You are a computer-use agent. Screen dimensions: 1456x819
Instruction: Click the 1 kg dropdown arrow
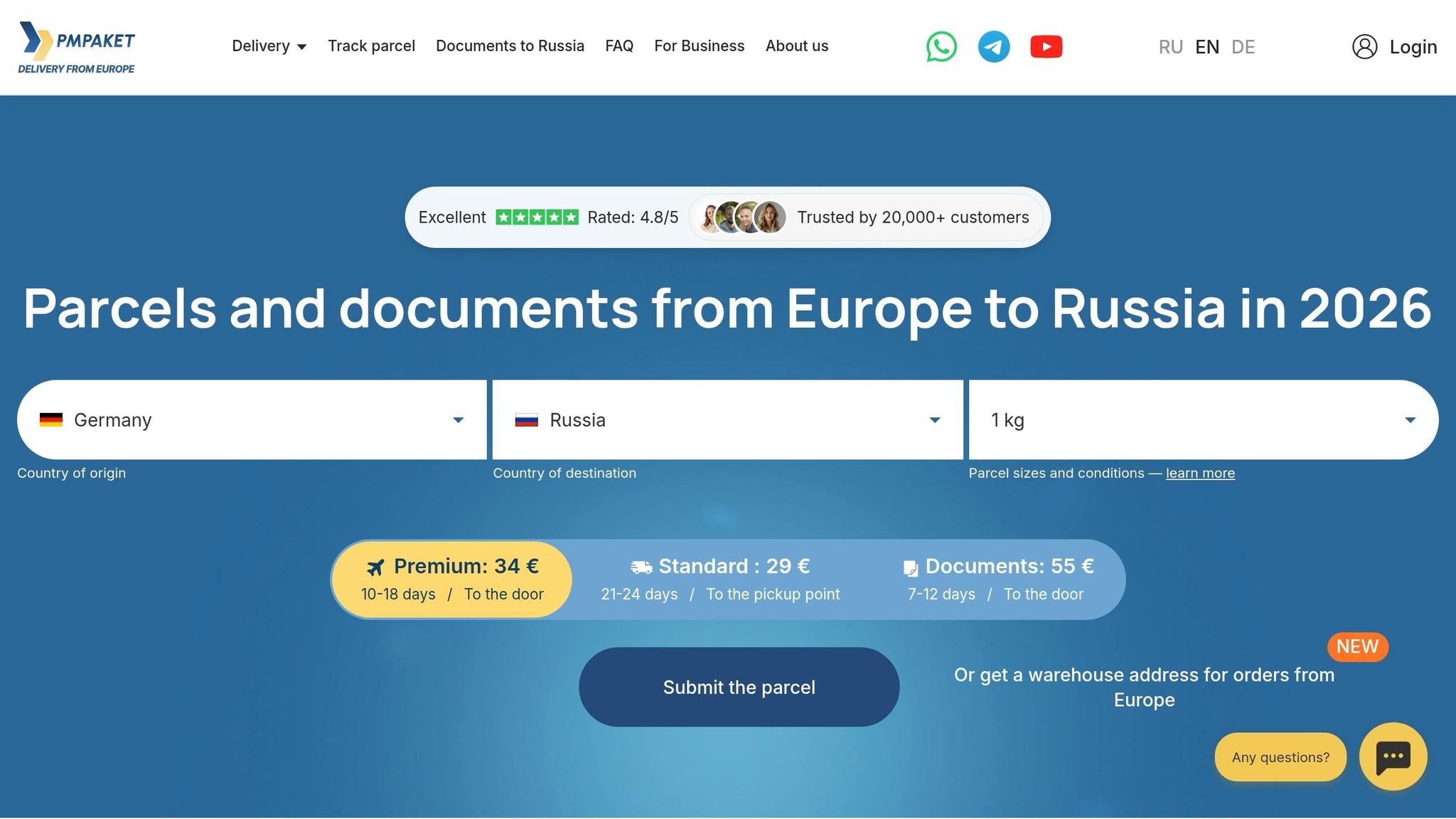tap(1410, 420)
